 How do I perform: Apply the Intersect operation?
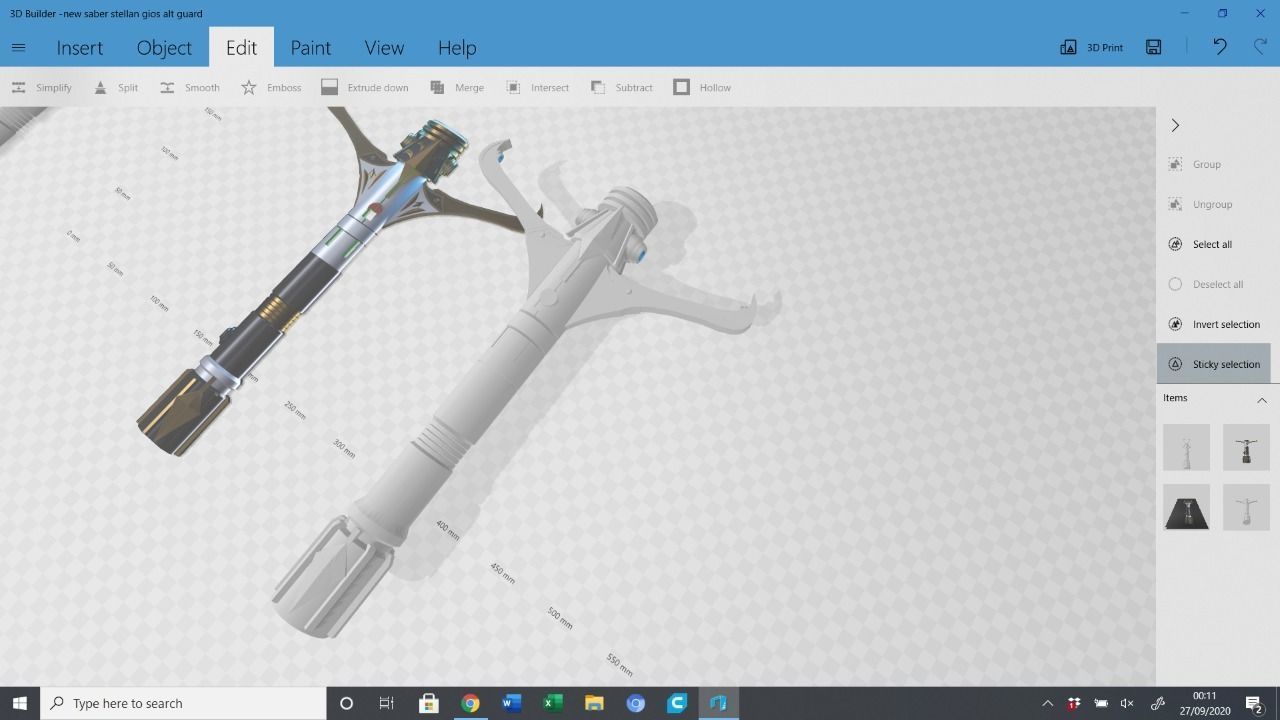(x=537, y=87)
